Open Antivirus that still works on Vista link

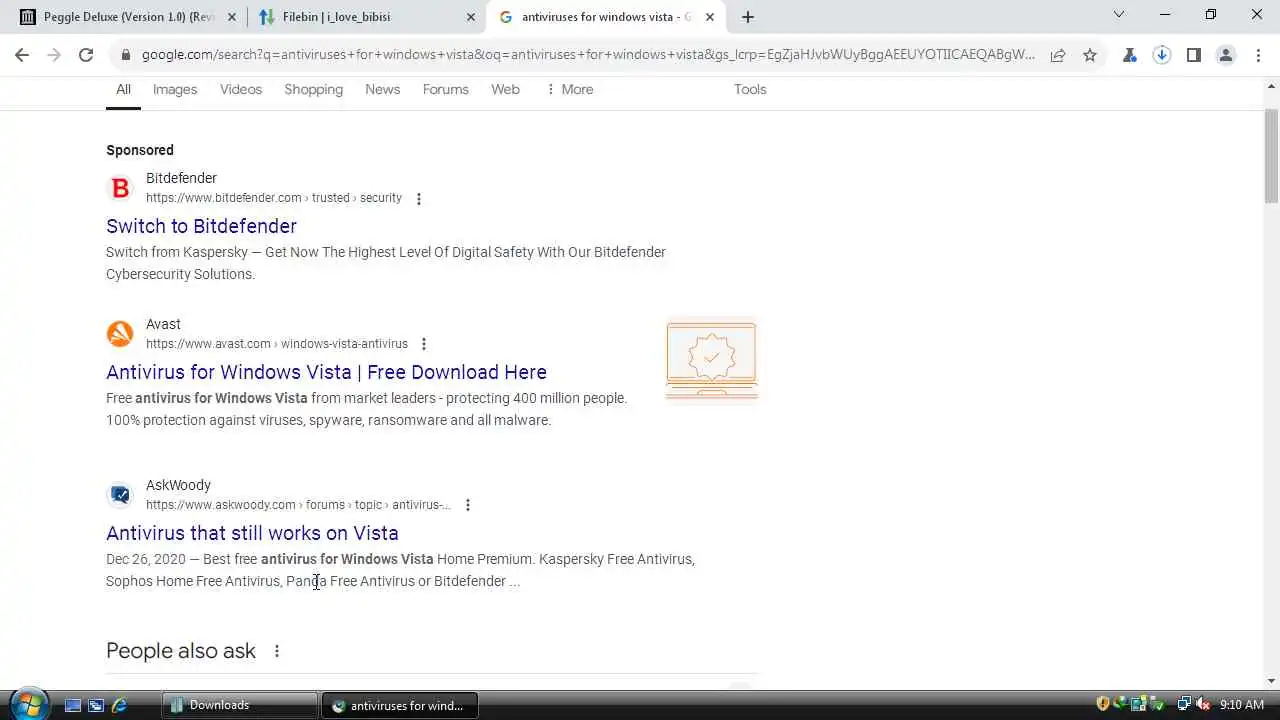252,533
